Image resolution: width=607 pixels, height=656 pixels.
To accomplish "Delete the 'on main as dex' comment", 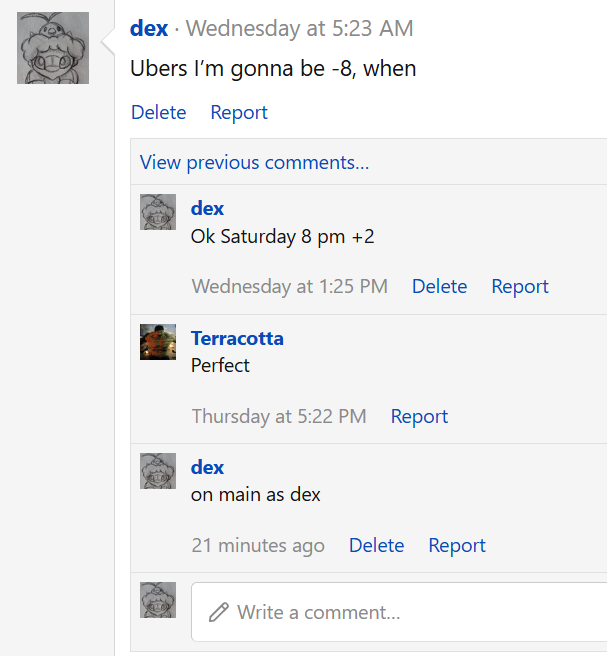I will click(x=376, y=545).
